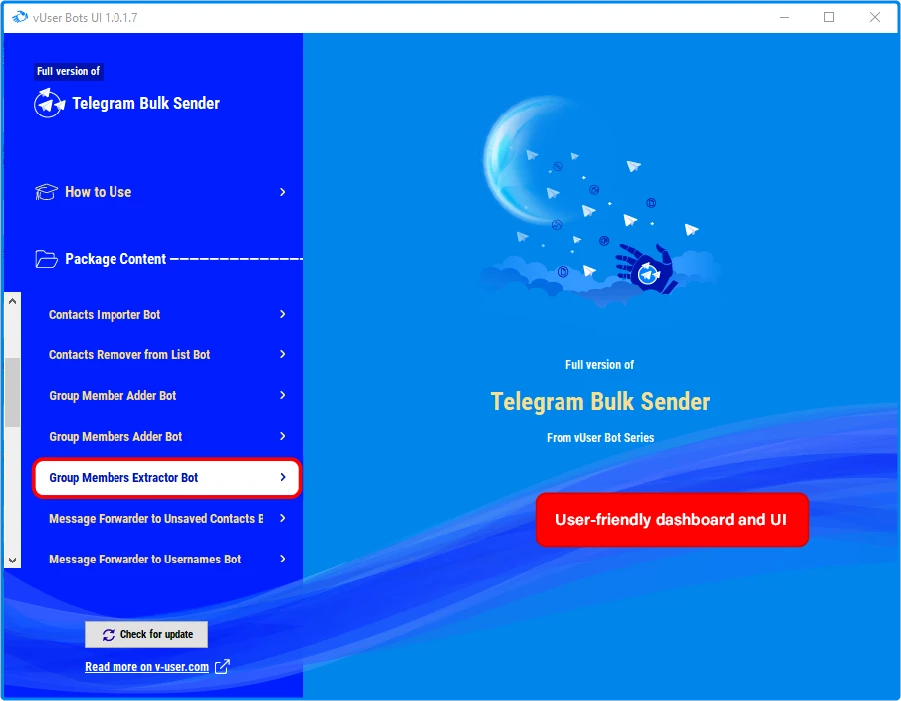
Task: Expand Contacts Importer Bot chevron arrow
Action: pyautogui.click(x=282, y=314)
